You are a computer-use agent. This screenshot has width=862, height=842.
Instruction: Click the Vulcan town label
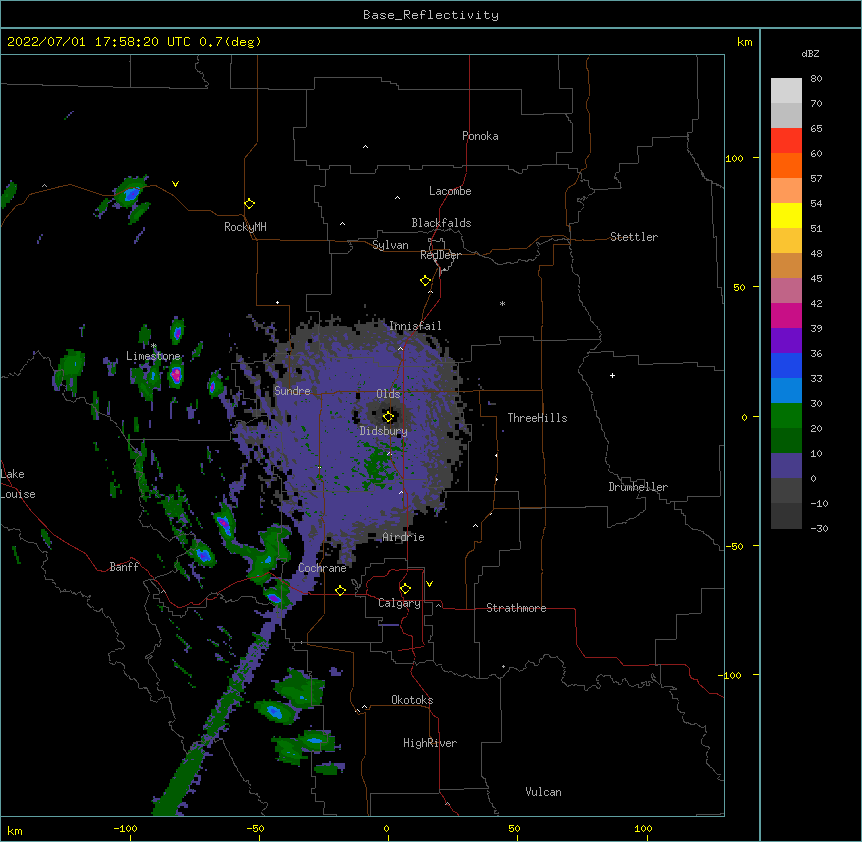point(543,792)
